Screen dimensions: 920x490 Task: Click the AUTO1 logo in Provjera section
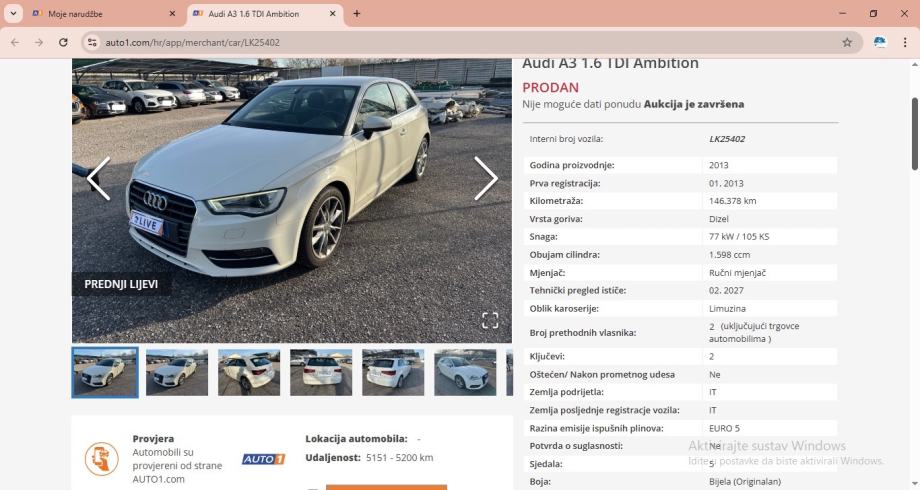tap(263, 459)
